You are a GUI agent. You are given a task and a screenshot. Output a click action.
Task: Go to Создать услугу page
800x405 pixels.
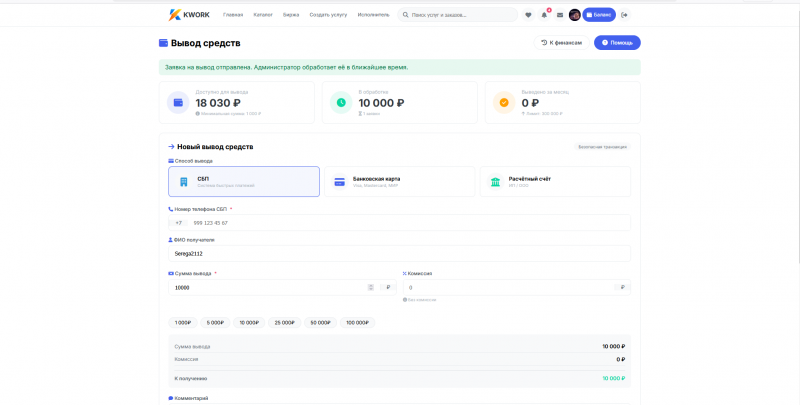tap(328, 15)
